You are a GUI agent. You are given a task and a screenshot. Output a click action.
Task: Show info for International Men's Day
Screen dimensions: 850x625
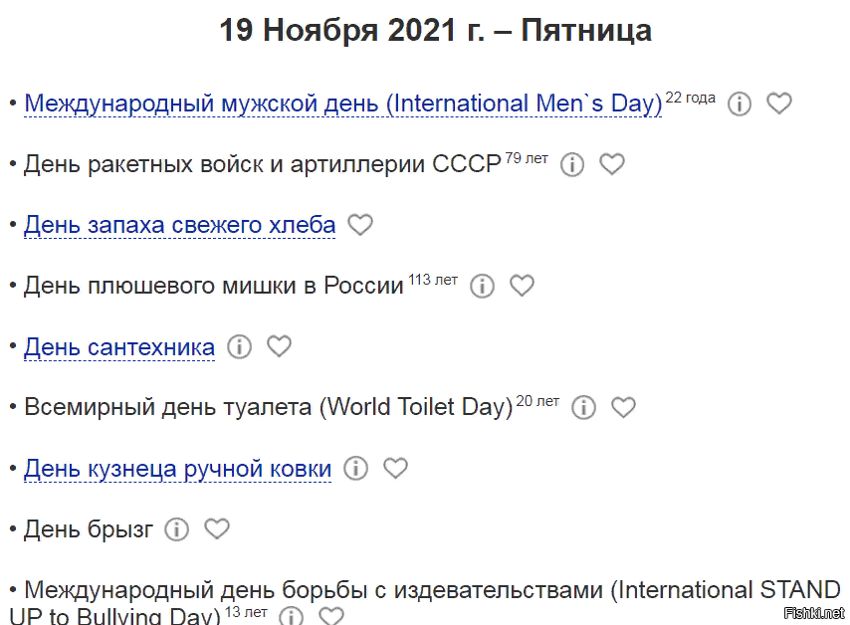(x=739, y=104)
